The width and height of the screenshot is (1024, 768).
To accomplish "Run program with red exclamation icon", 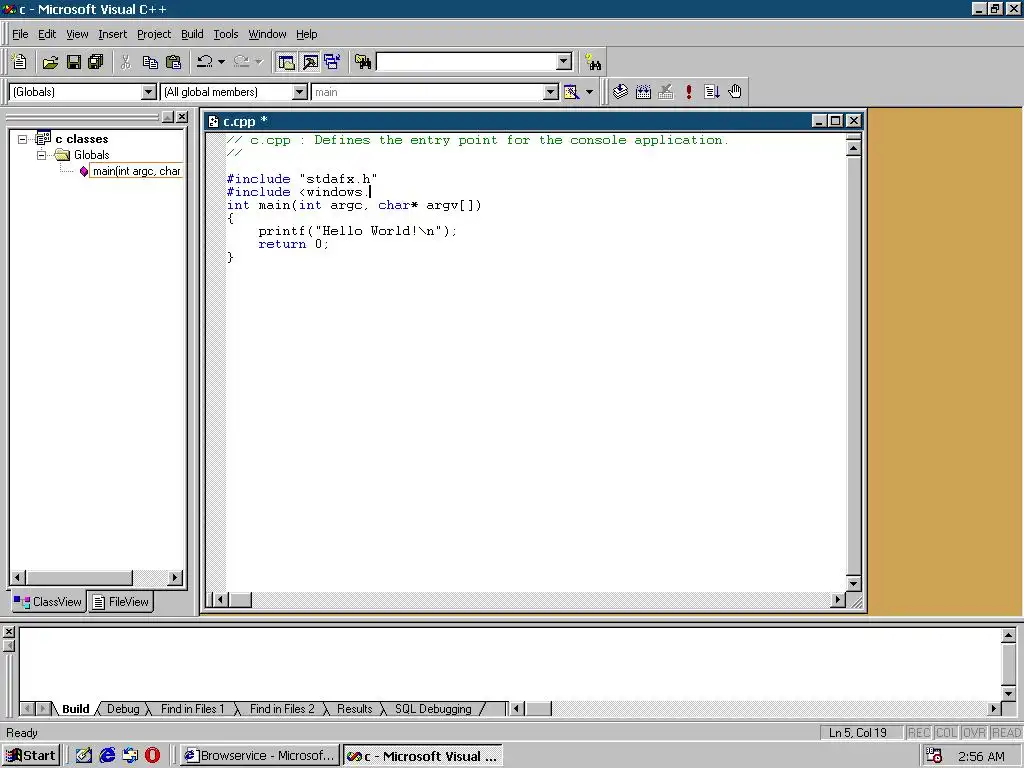I will coord(689,91).
